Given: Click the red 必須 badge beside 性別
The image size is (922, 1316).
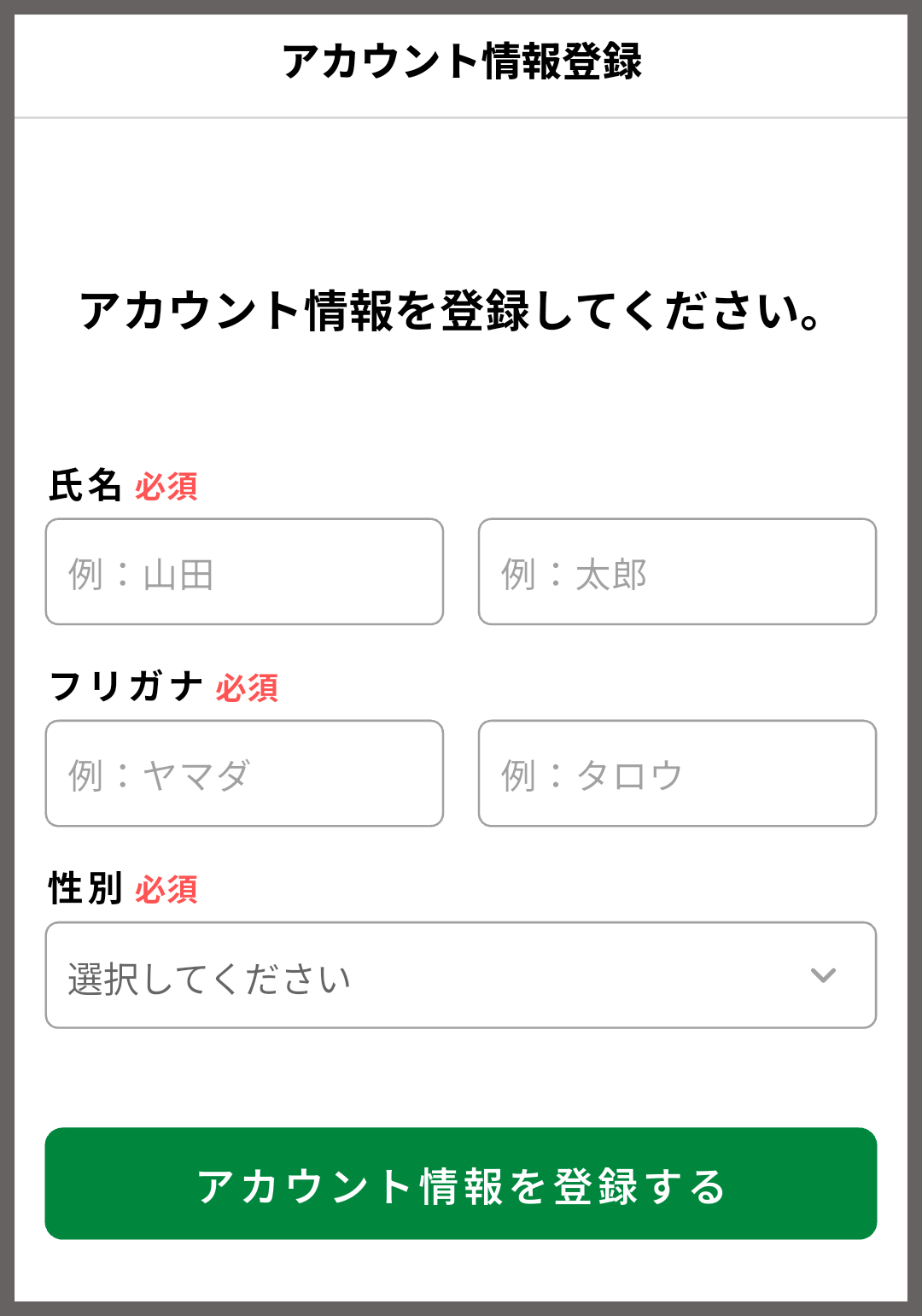Looking at the screenshot, I should (x=166, y=890).
